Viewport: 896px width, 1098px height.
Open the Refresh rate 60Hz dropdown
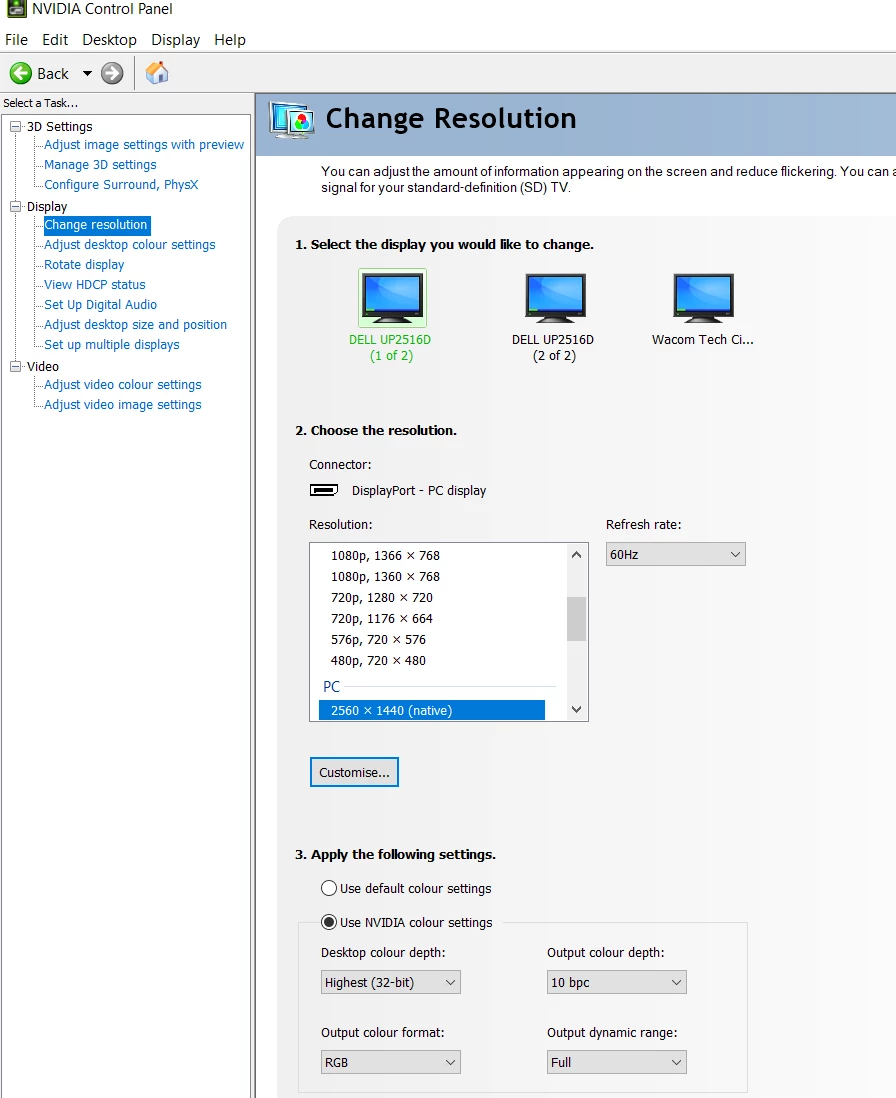tap(676, 554)
